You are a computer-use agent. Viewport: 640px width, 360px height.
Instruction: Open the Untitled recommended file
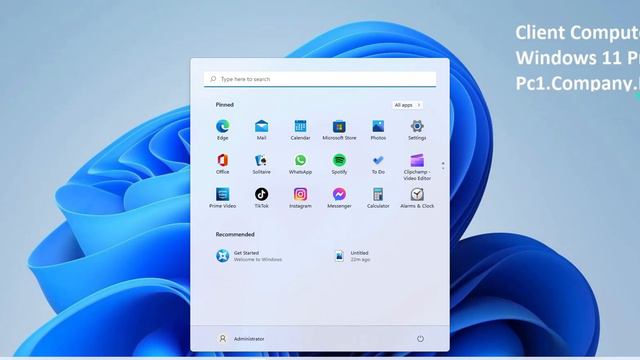[352, 256]
